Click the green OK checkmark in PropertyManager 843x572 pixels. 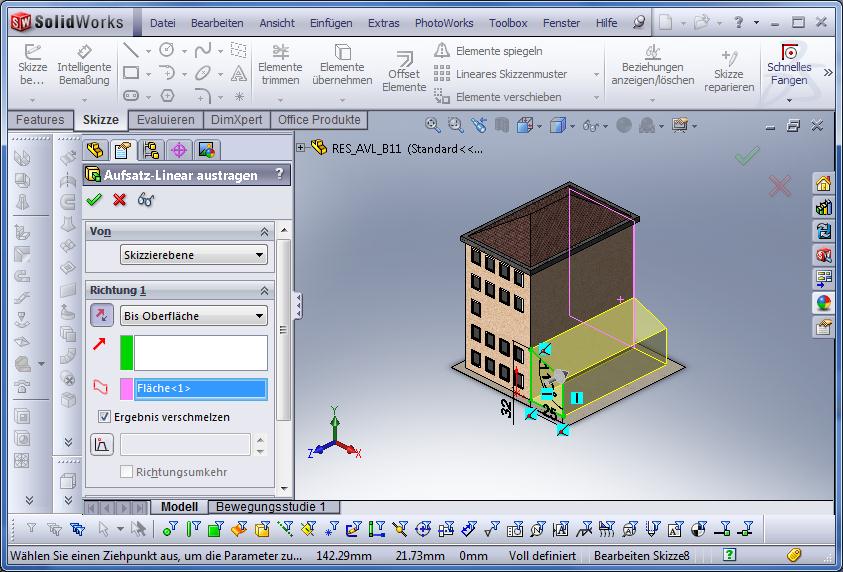(x=95, y=200)
